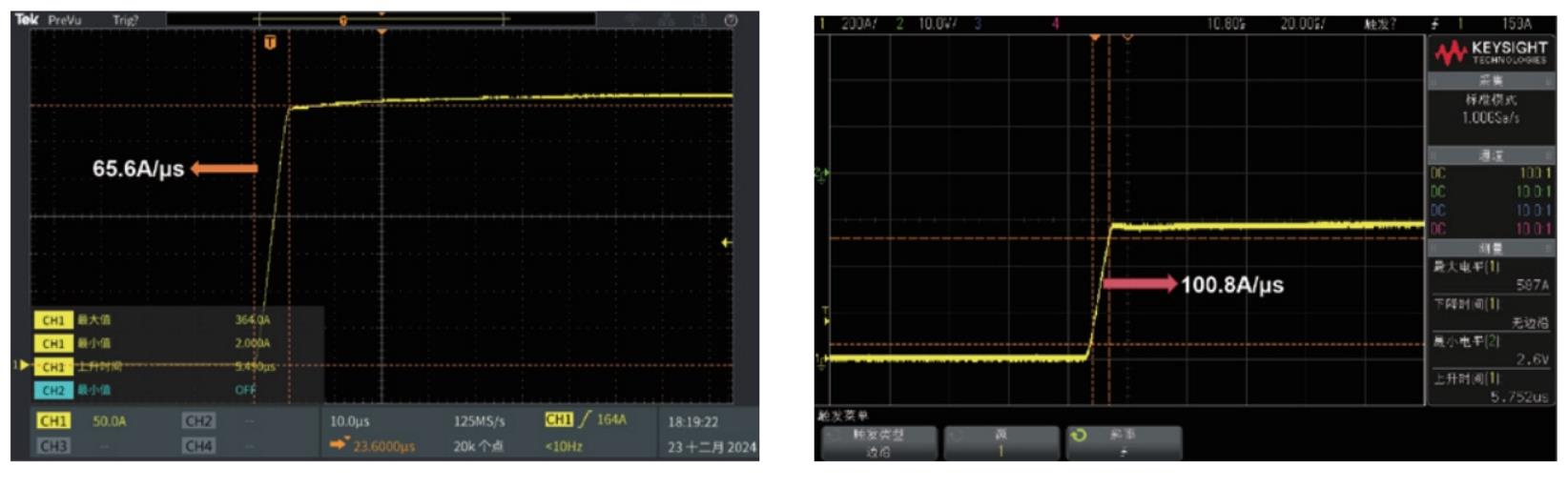This screenshot has width=1568, height=488.
Task: Click the waveform overview bar atop Tek display
Action: [382, 19]
